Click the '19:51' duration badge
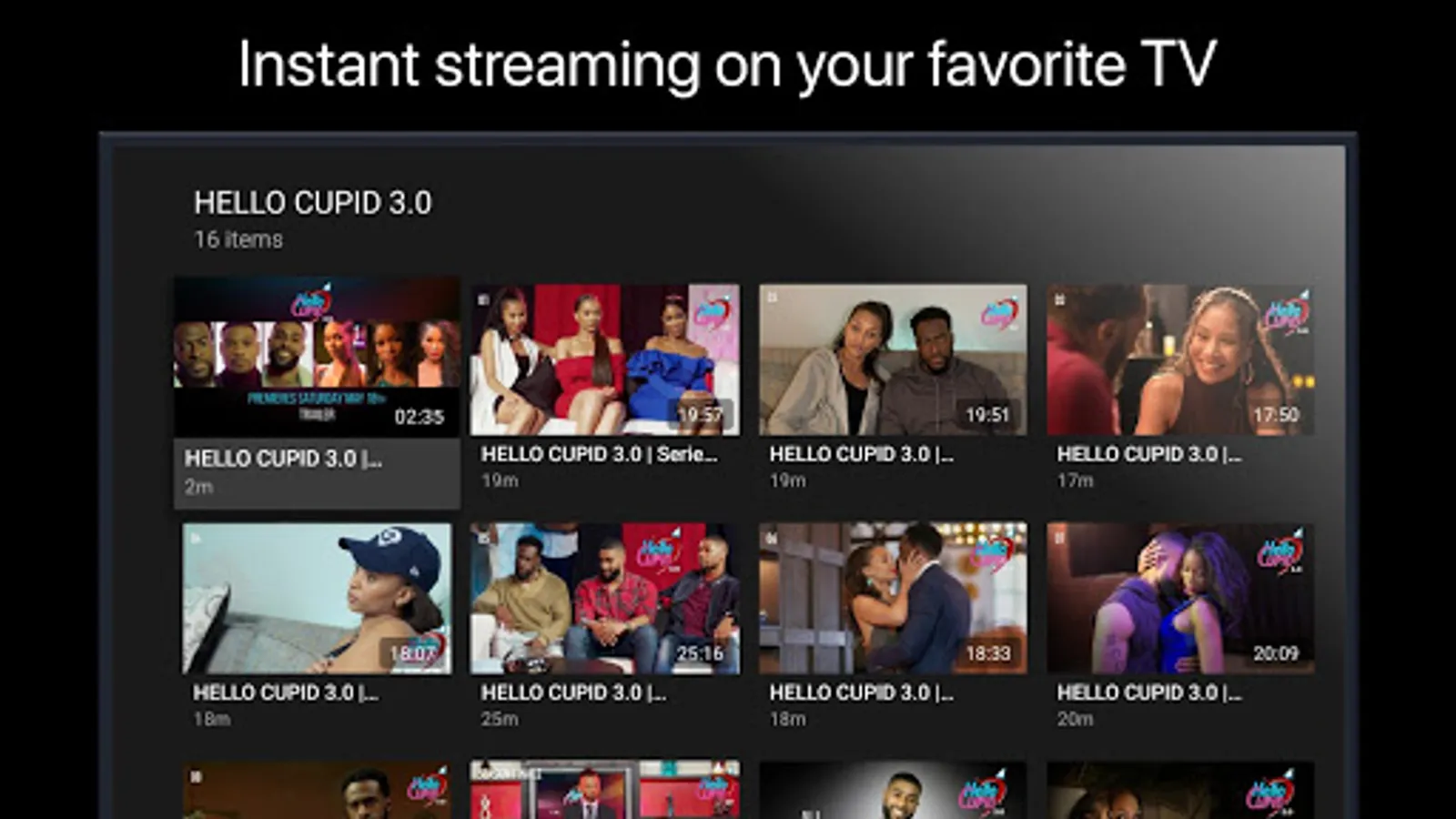Viewport: 1456px width, 819px height. [987, 415]
